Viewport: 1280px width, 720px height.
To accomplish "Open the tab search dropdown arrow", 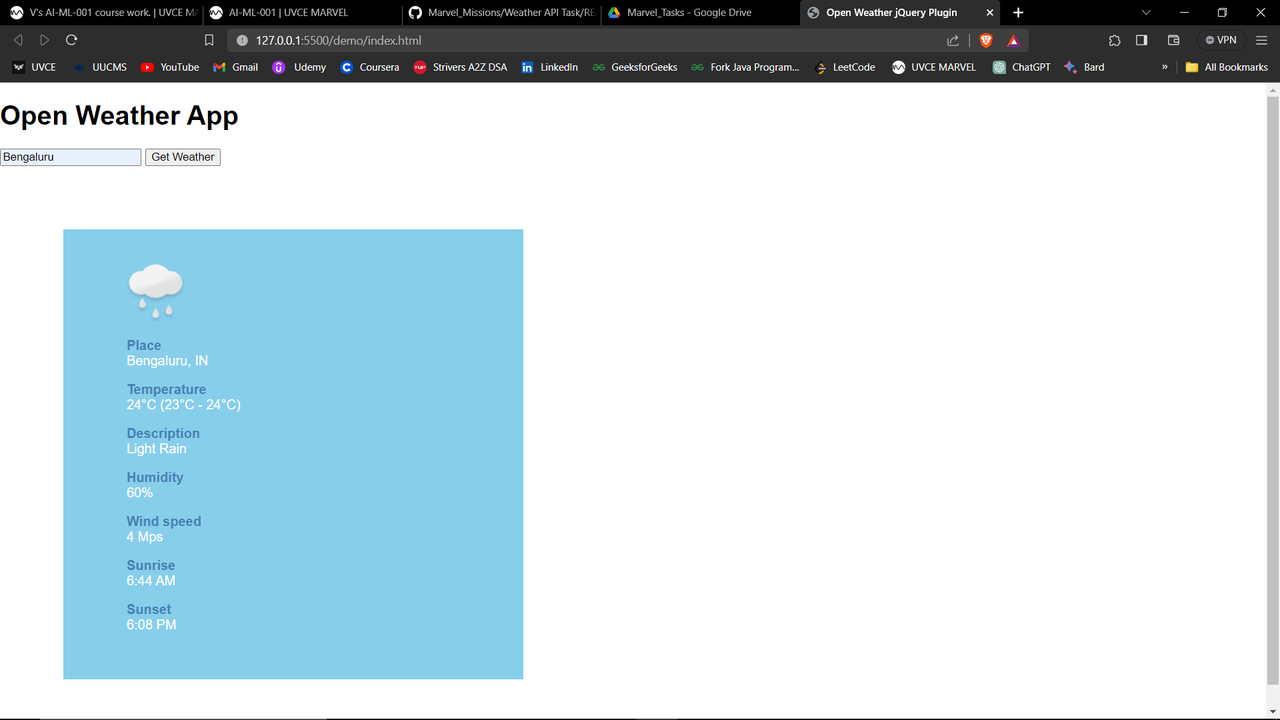I will click(x=1146, y=12).
